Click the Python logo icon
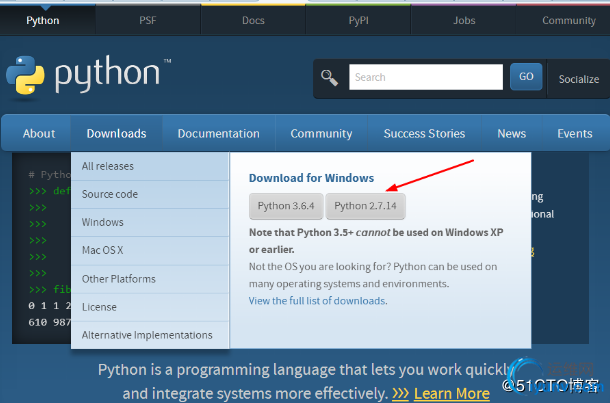 tap(27, 76)
